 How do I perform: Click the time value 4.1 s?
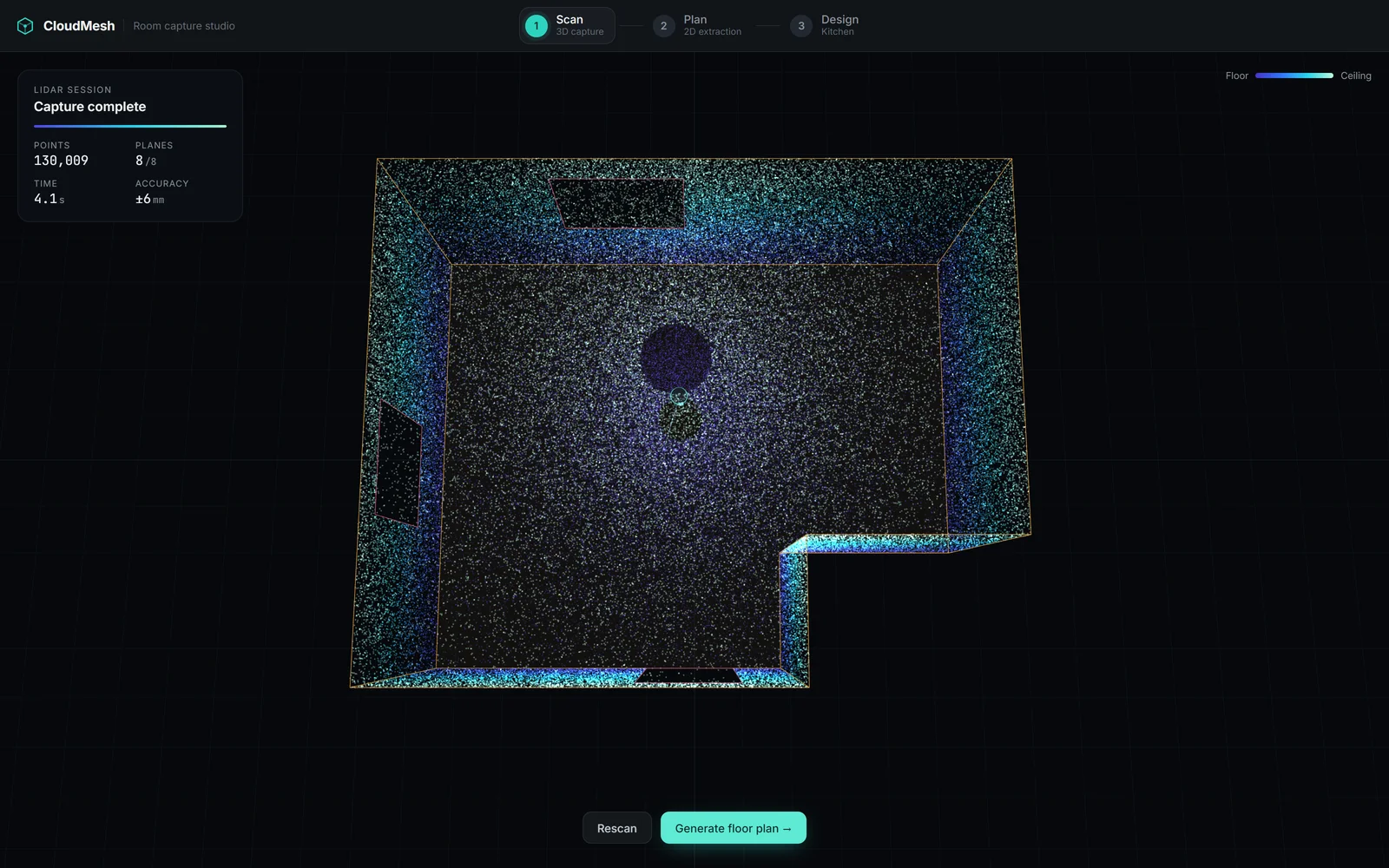[49, 199]
